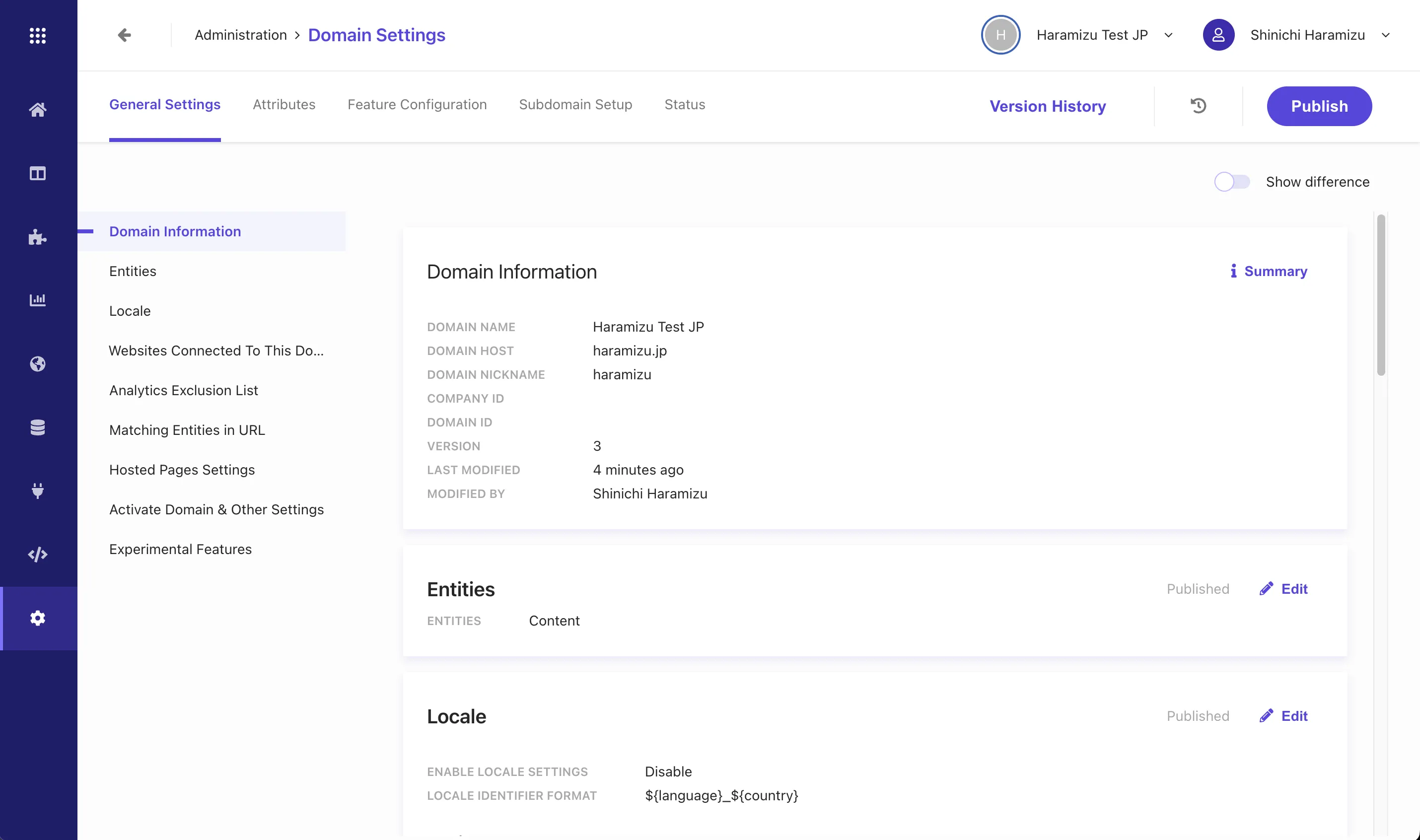Click the power/plugin icon in sidebar
The width and height of the screenshot is (1420, 840).
click(38, 491)
